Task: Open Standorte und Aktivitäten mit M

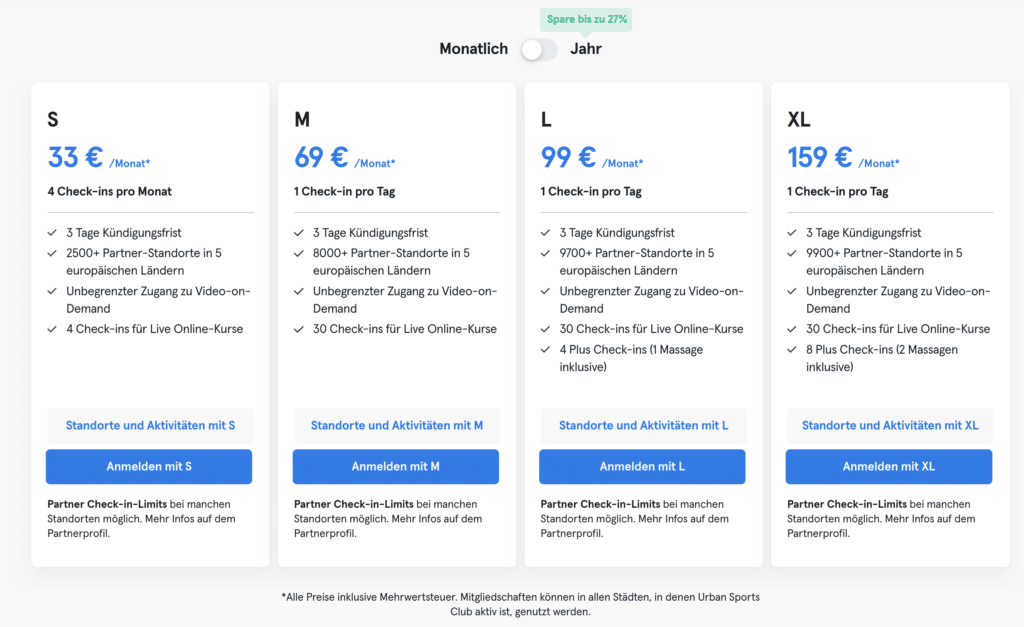Action: pos(396,425)
